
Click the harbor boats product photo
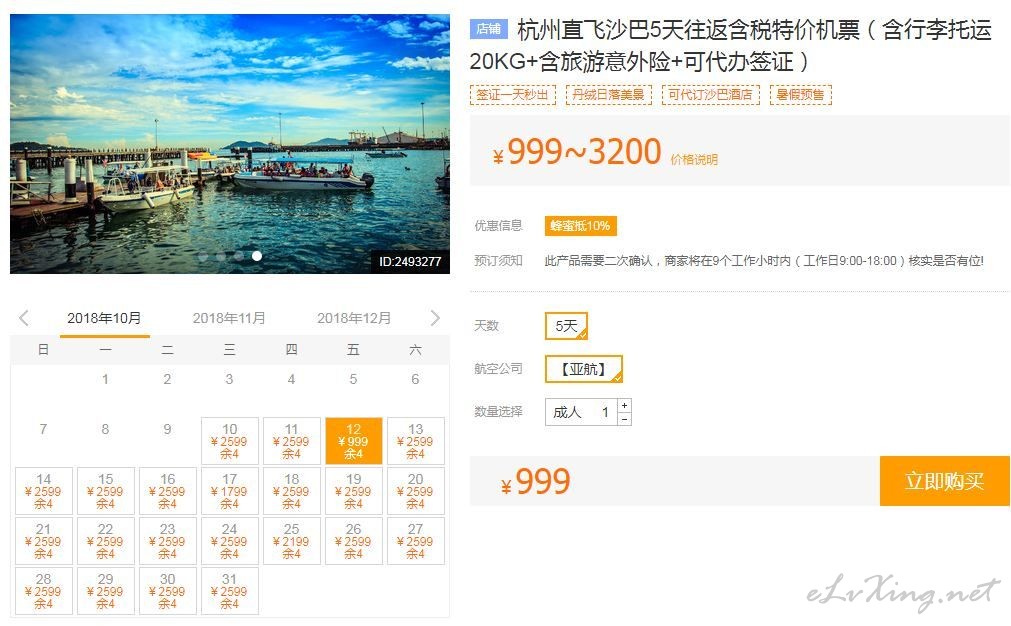[x=230, y=144]
